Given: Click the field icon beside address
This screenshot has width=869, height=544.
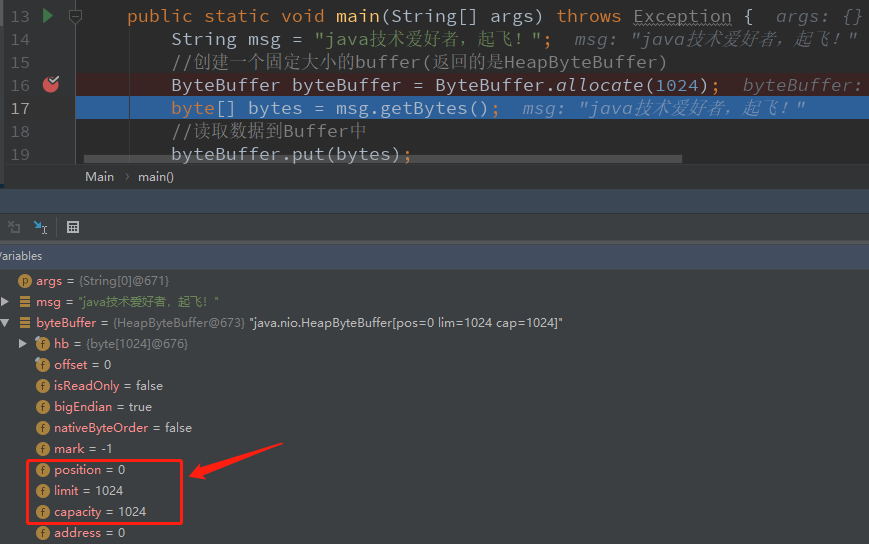Looking at the screenshot, I should click(x=43, y=533).
